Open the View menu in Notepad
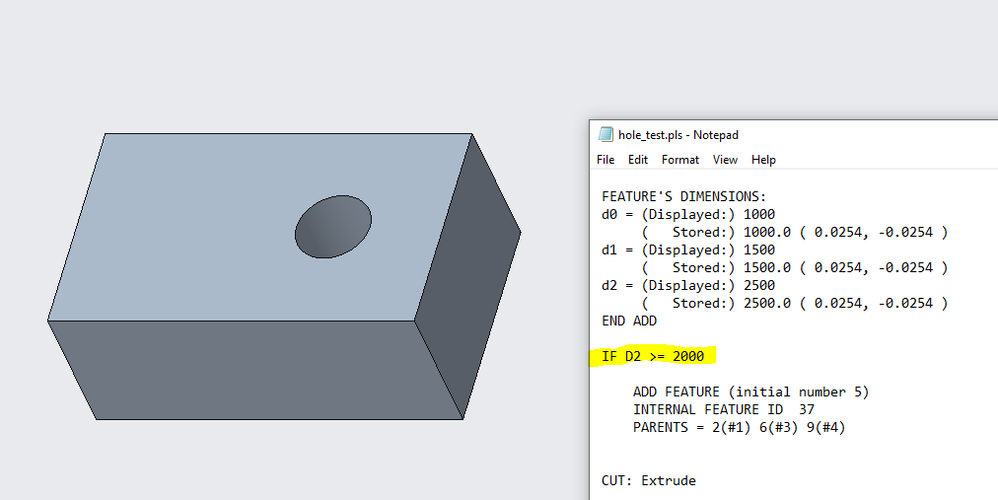 click(x=725, y=160)
